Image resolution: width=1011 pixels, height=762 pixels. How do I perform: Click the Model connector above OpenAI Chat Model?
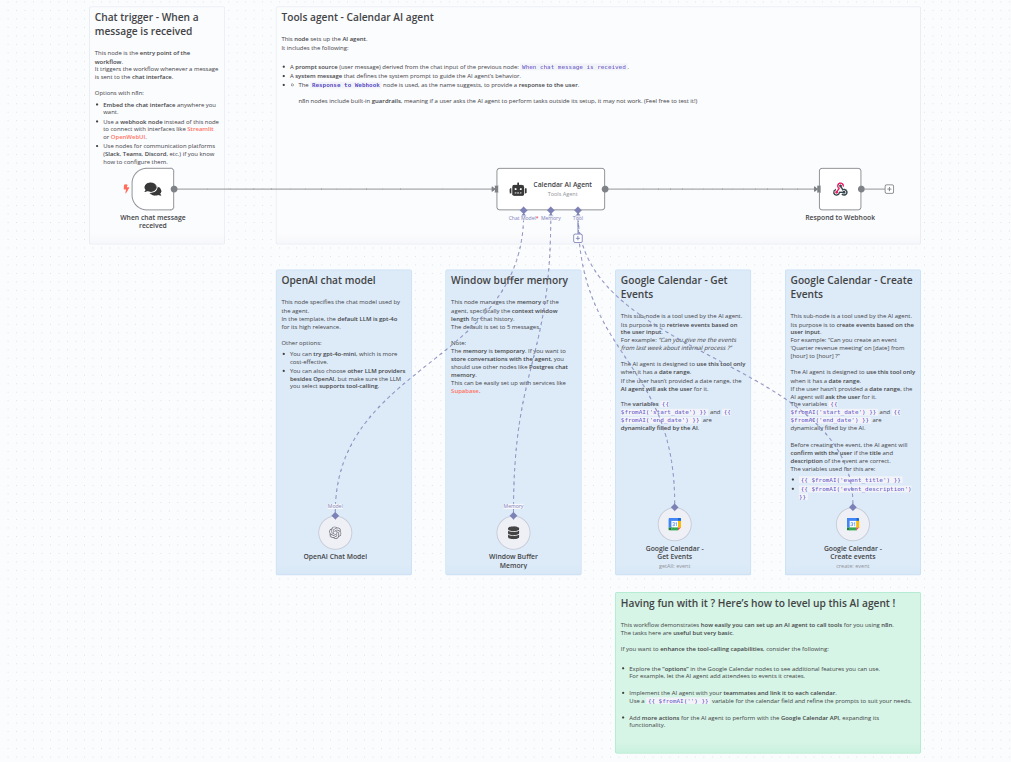(x=335, y=515)
